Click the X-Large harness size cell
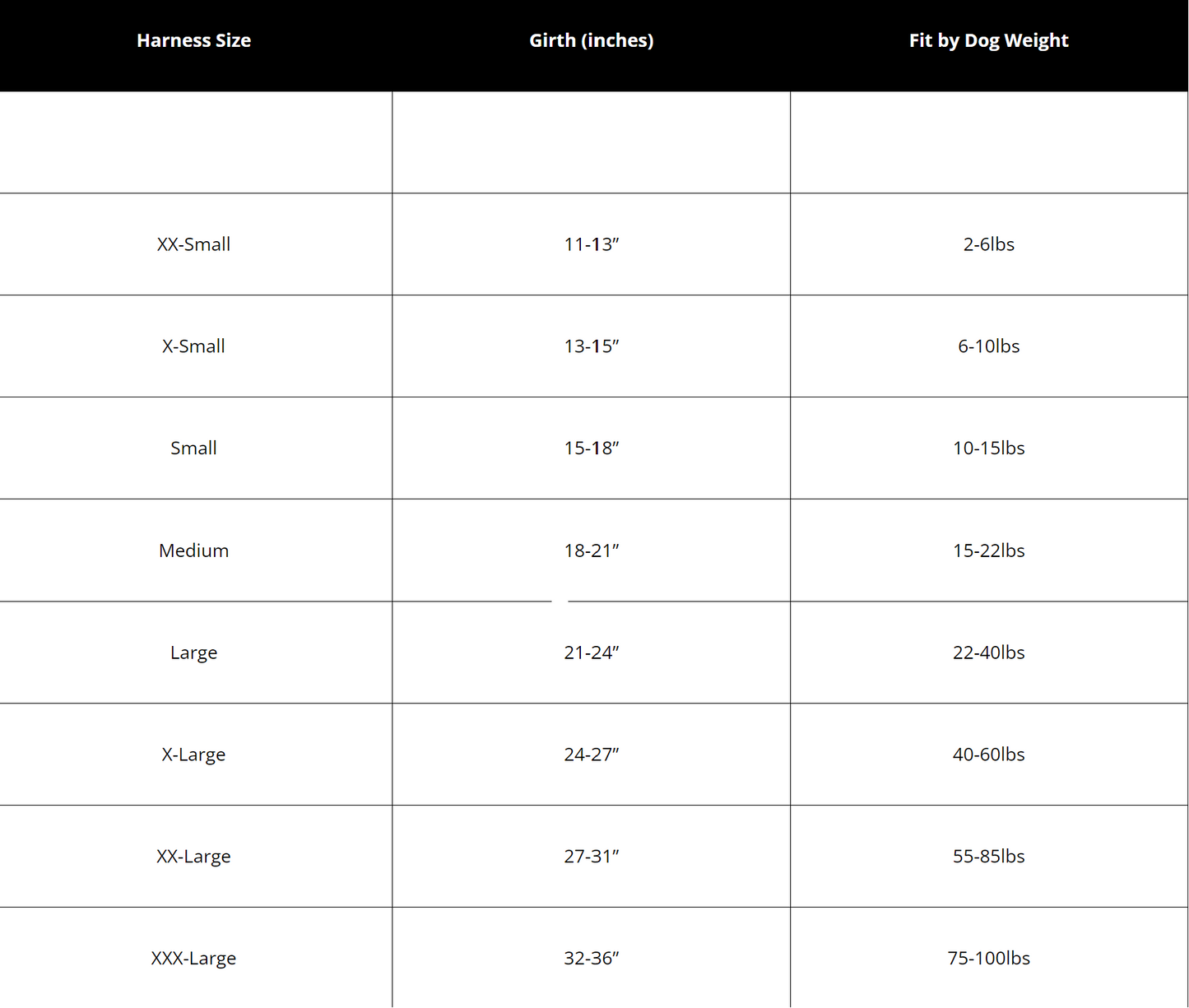The height and width of the screenshot is (1008, 1189). pyautogui.click(x=193, y=755)
